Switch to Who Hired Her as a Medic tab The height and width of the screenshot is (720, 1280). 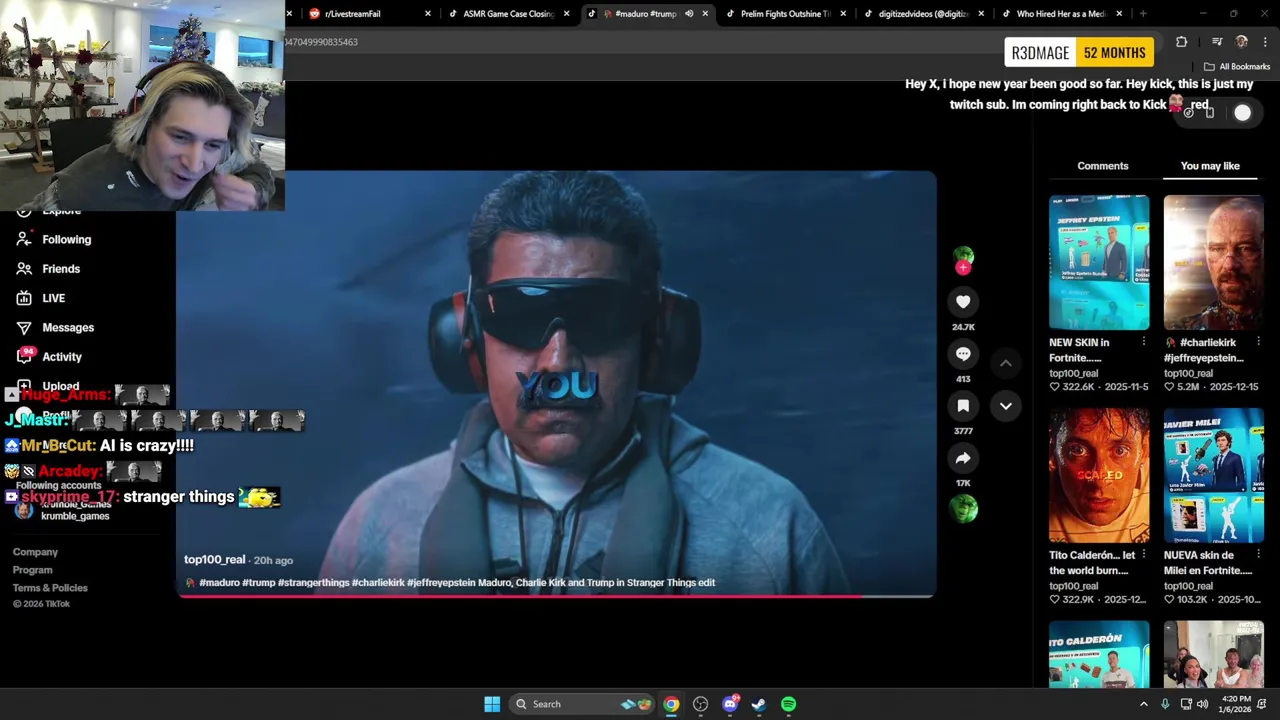point(1060,14)
